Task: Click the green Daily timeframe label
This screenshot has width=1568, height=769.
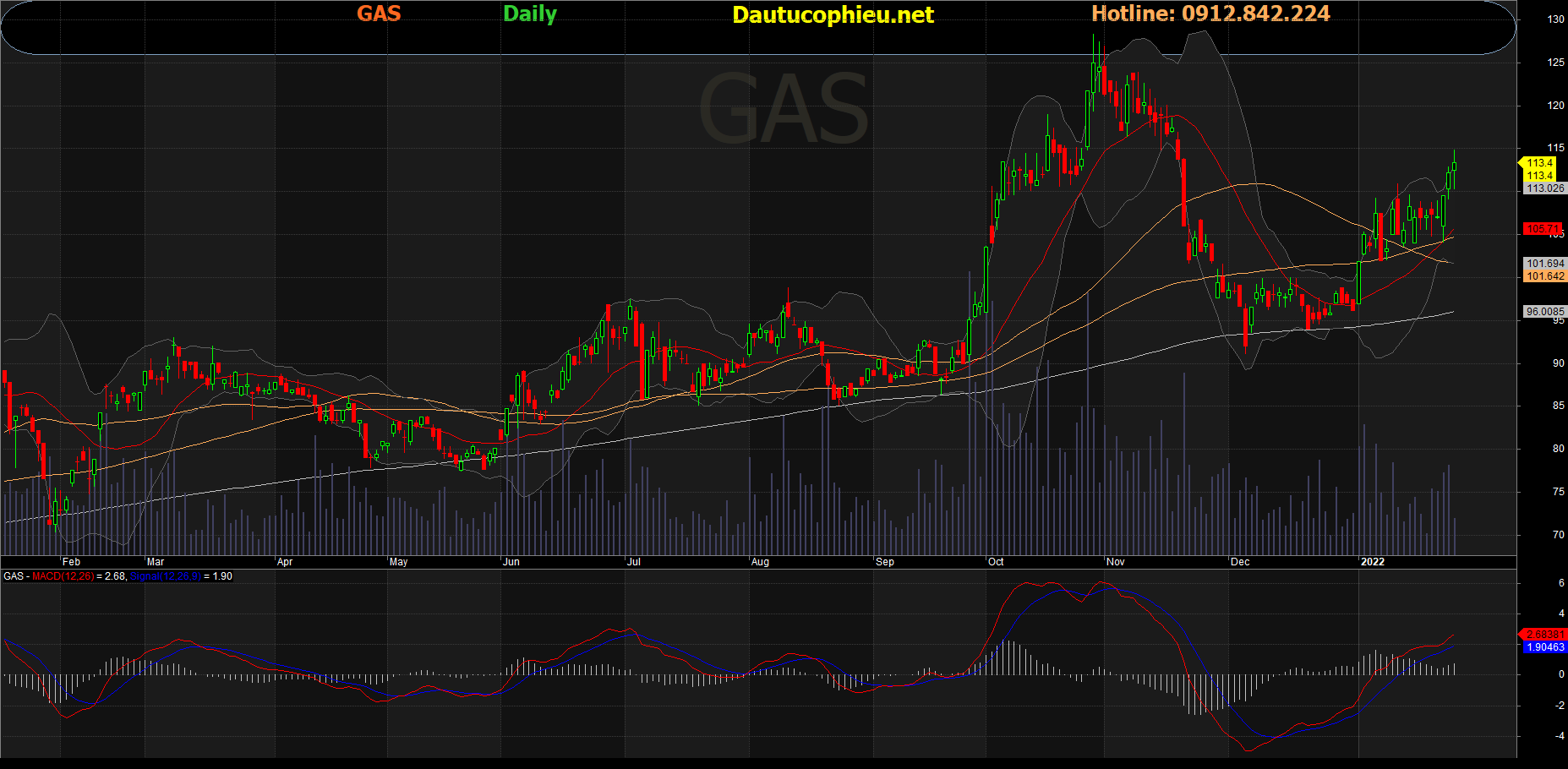Action: pyautogui.click(x=529, y=14)
